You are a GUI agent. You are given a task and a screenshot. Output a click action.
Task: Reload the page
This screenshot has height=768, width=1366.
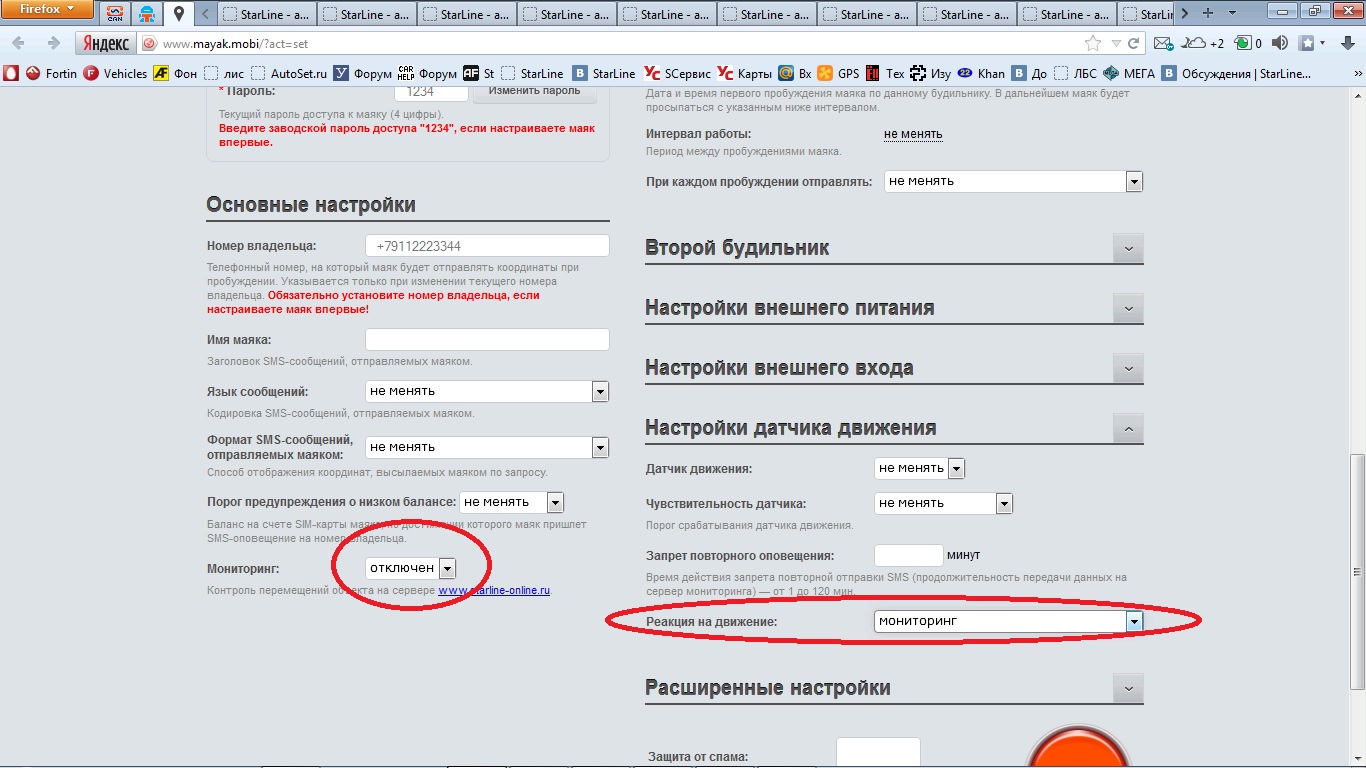1133,44
